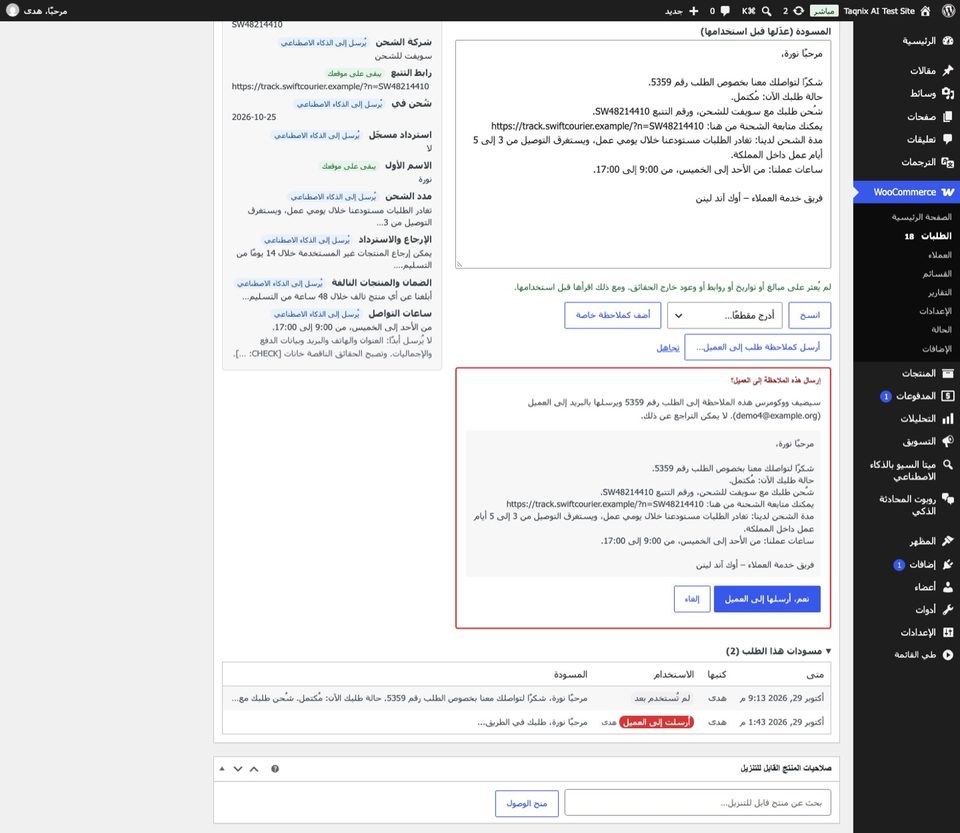Click the 1:43 م draft row date

click(782, 722)
